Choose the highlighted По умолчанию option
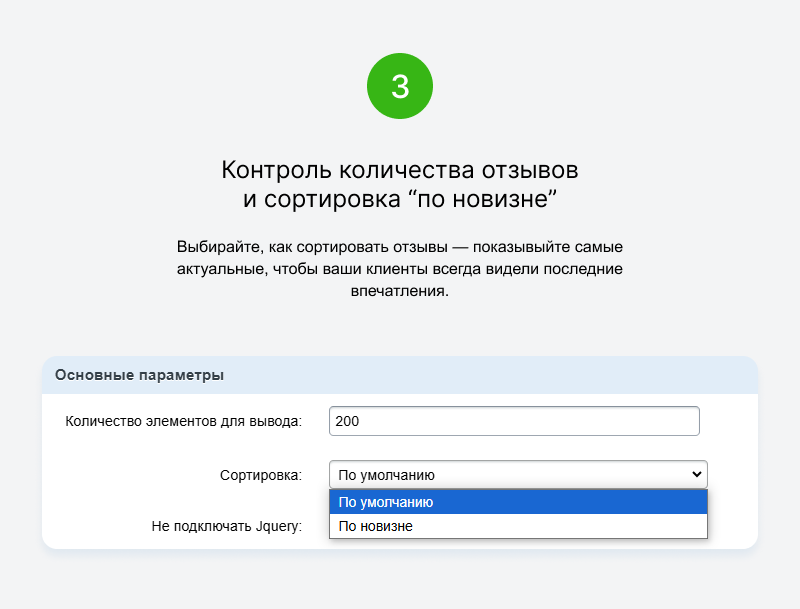Screen dimensions: 800x609 click(518, 502)
